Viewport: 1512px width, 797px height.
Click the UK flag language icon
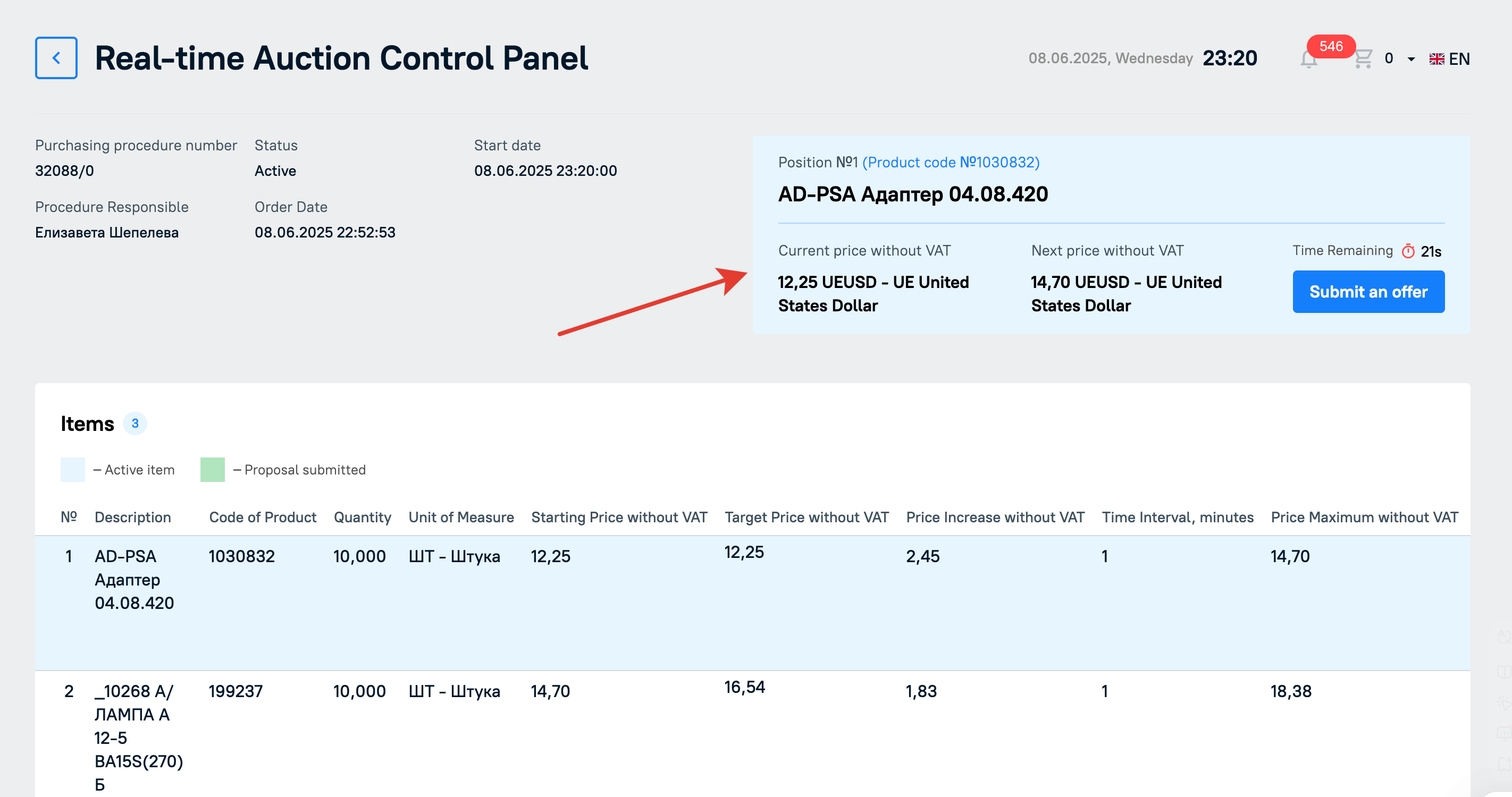coord(1437,58)
